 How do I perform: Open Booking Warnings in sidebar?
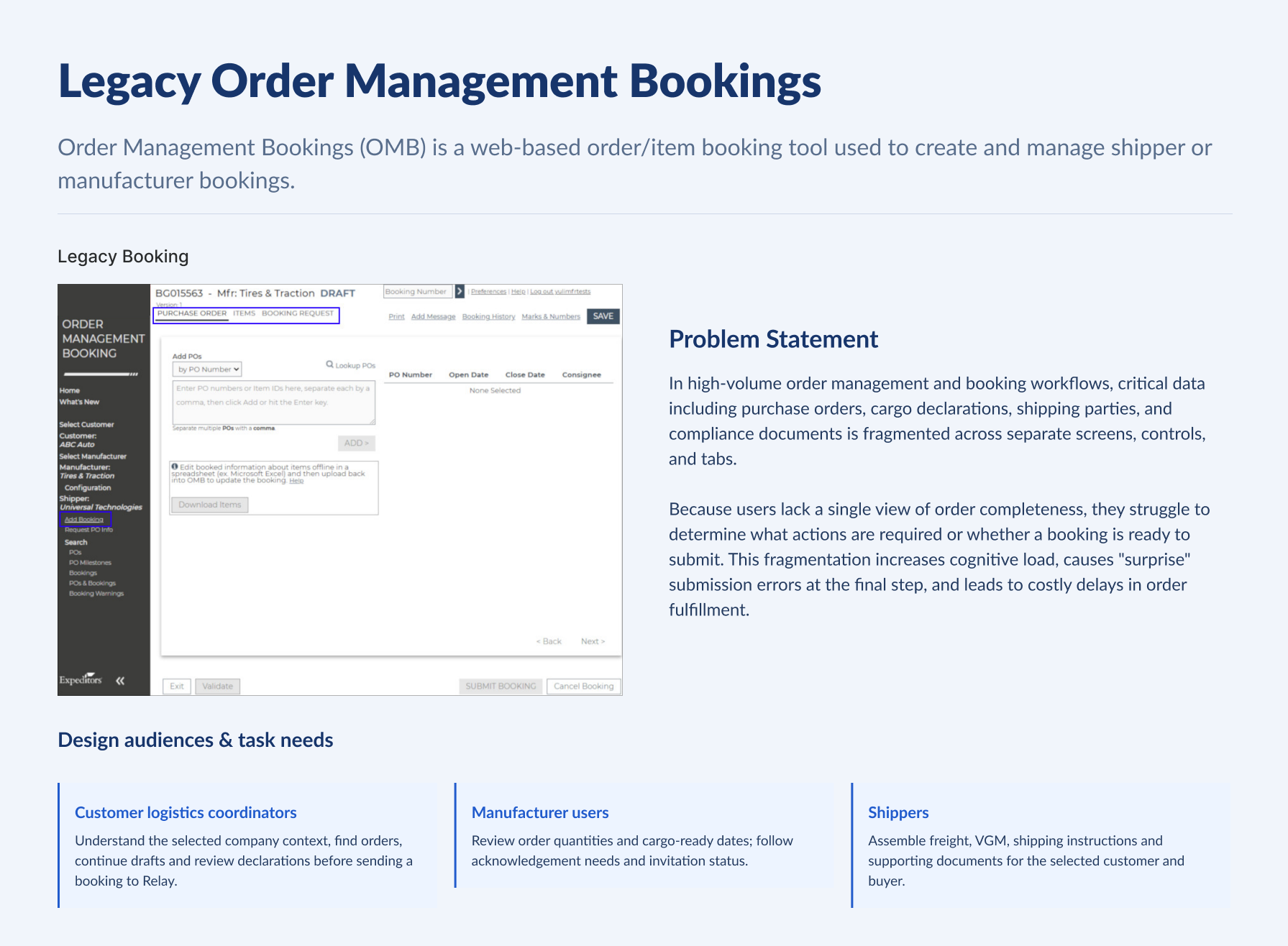(96, 594)
